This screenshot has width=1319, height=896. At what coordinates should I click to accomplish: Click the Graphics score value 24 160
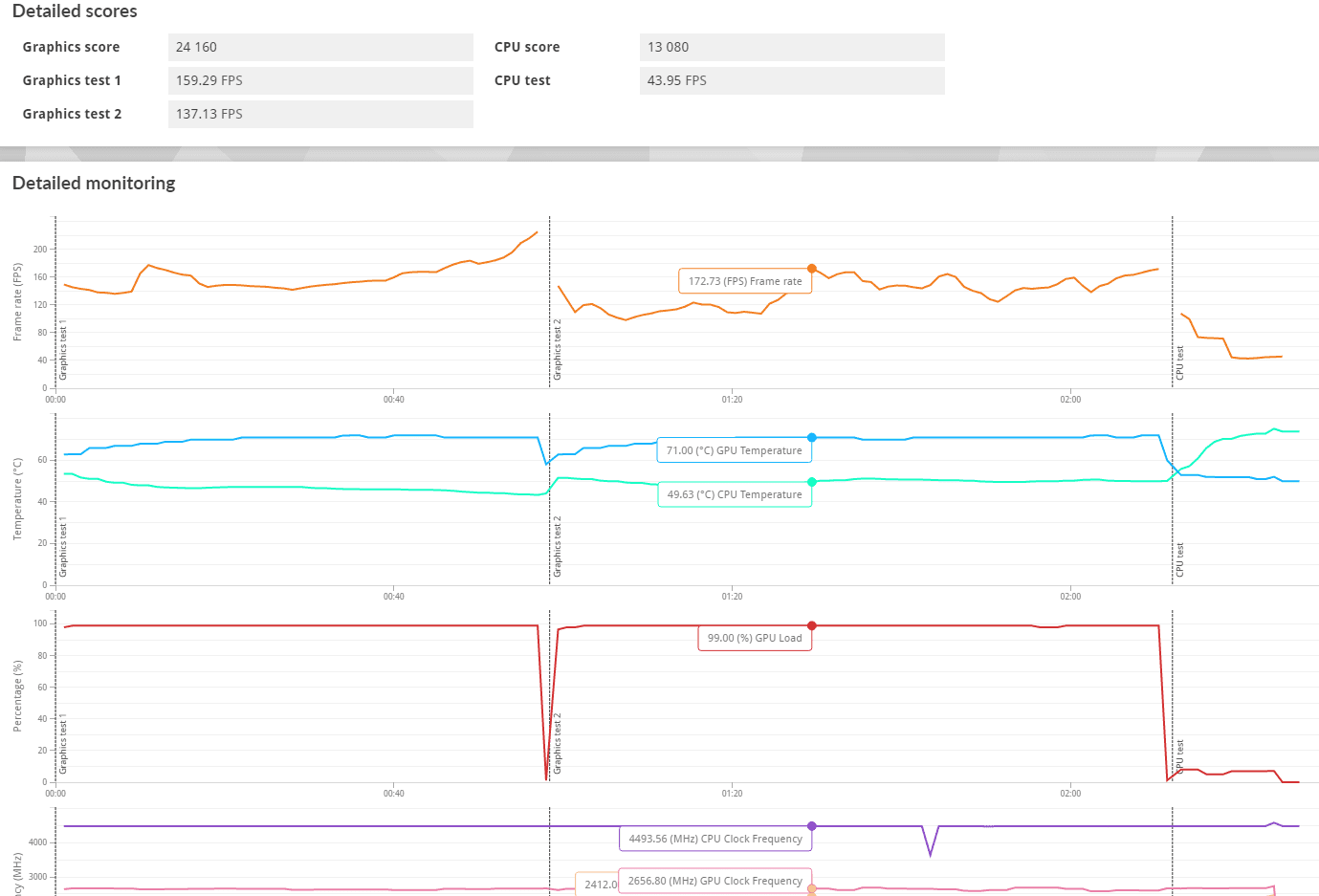320,47
